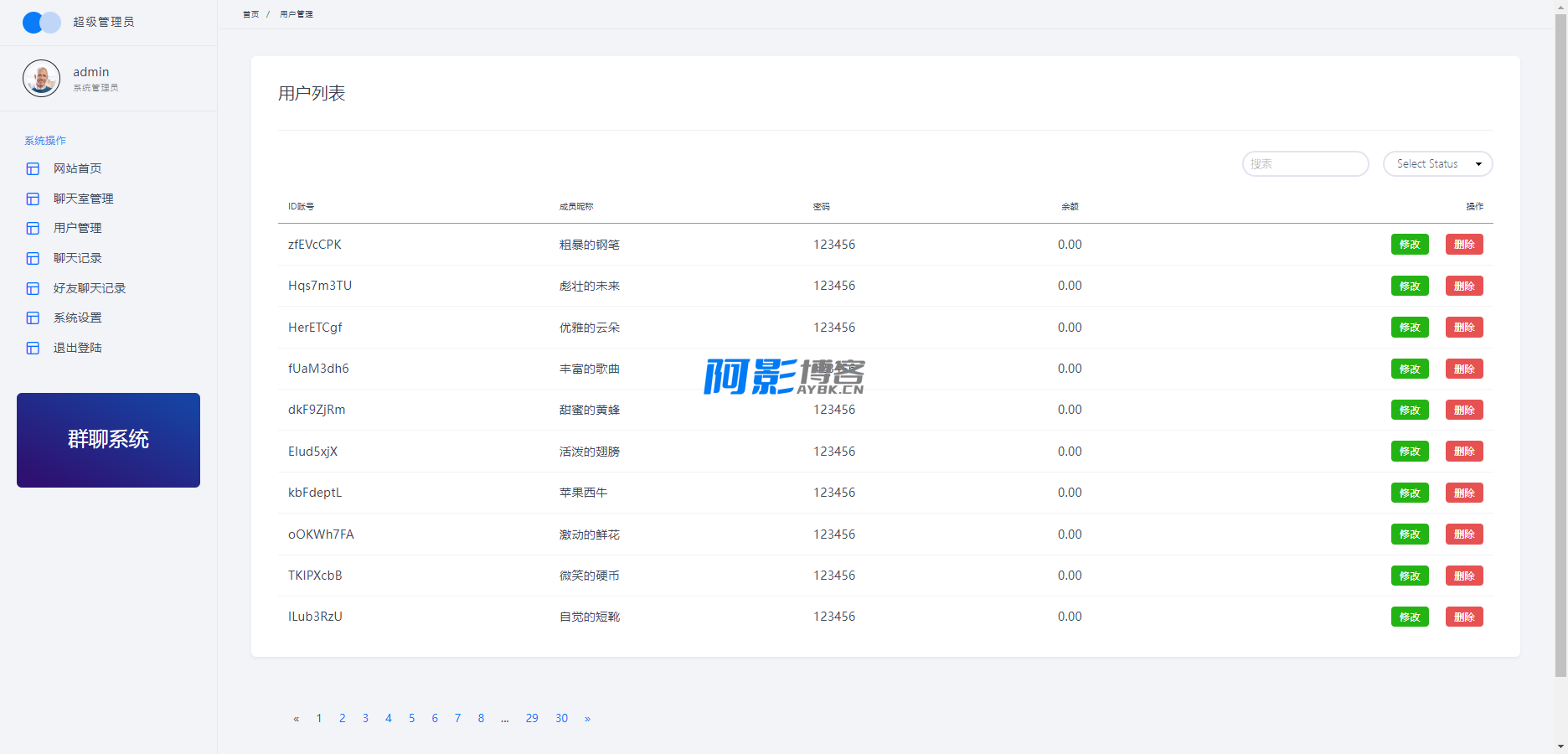Click the icon beside 退出登陆

[x=33, y=348]
